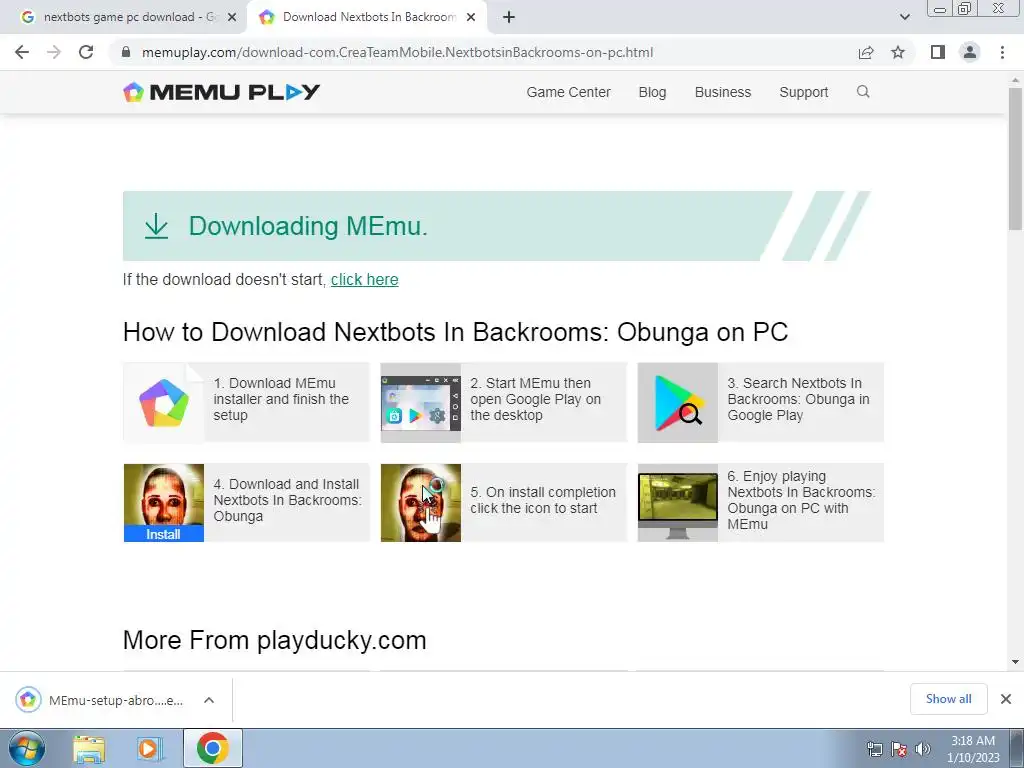The image size is (1024, 768).
Task: Open the Chrome profile avatar
Action: point(970,52)
